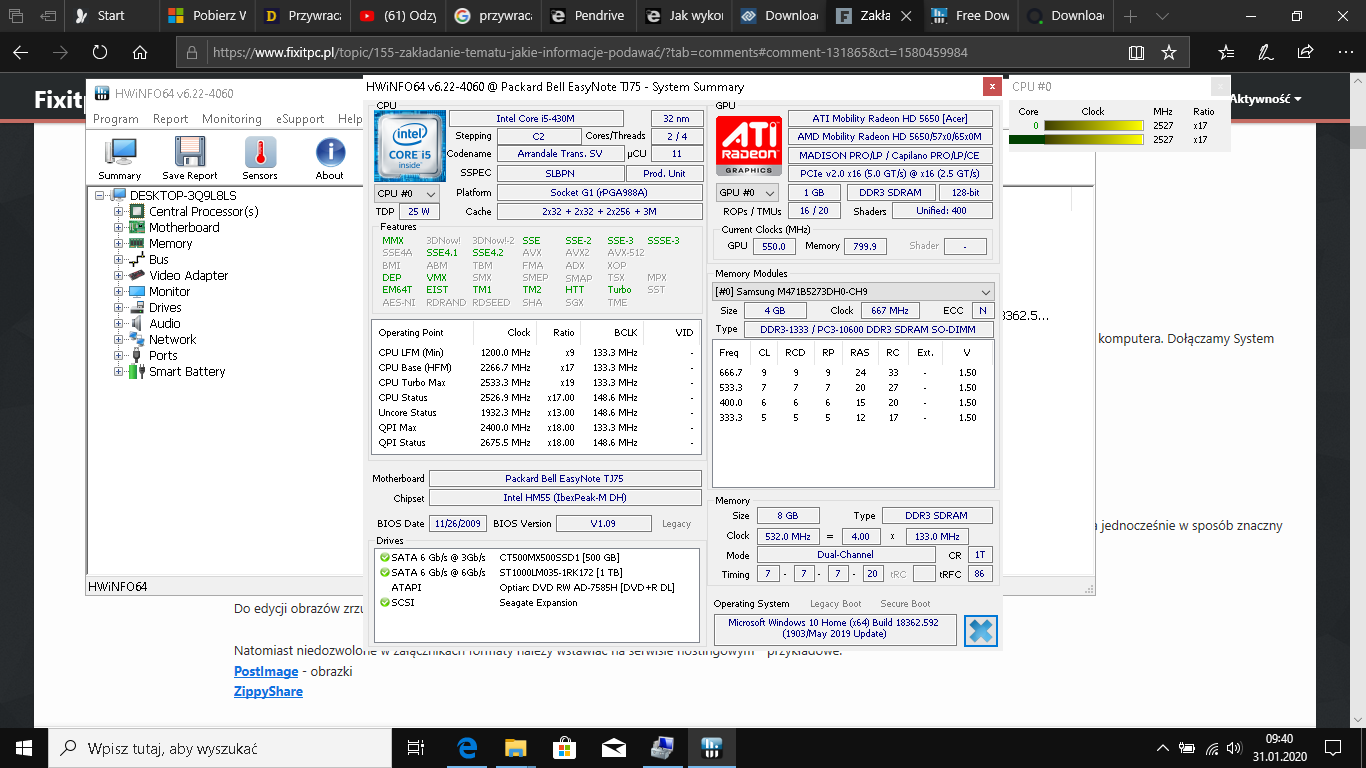This screenshot has height=768, width=1366.
Task: Follow the PostImage link
Action: point(266,671)
